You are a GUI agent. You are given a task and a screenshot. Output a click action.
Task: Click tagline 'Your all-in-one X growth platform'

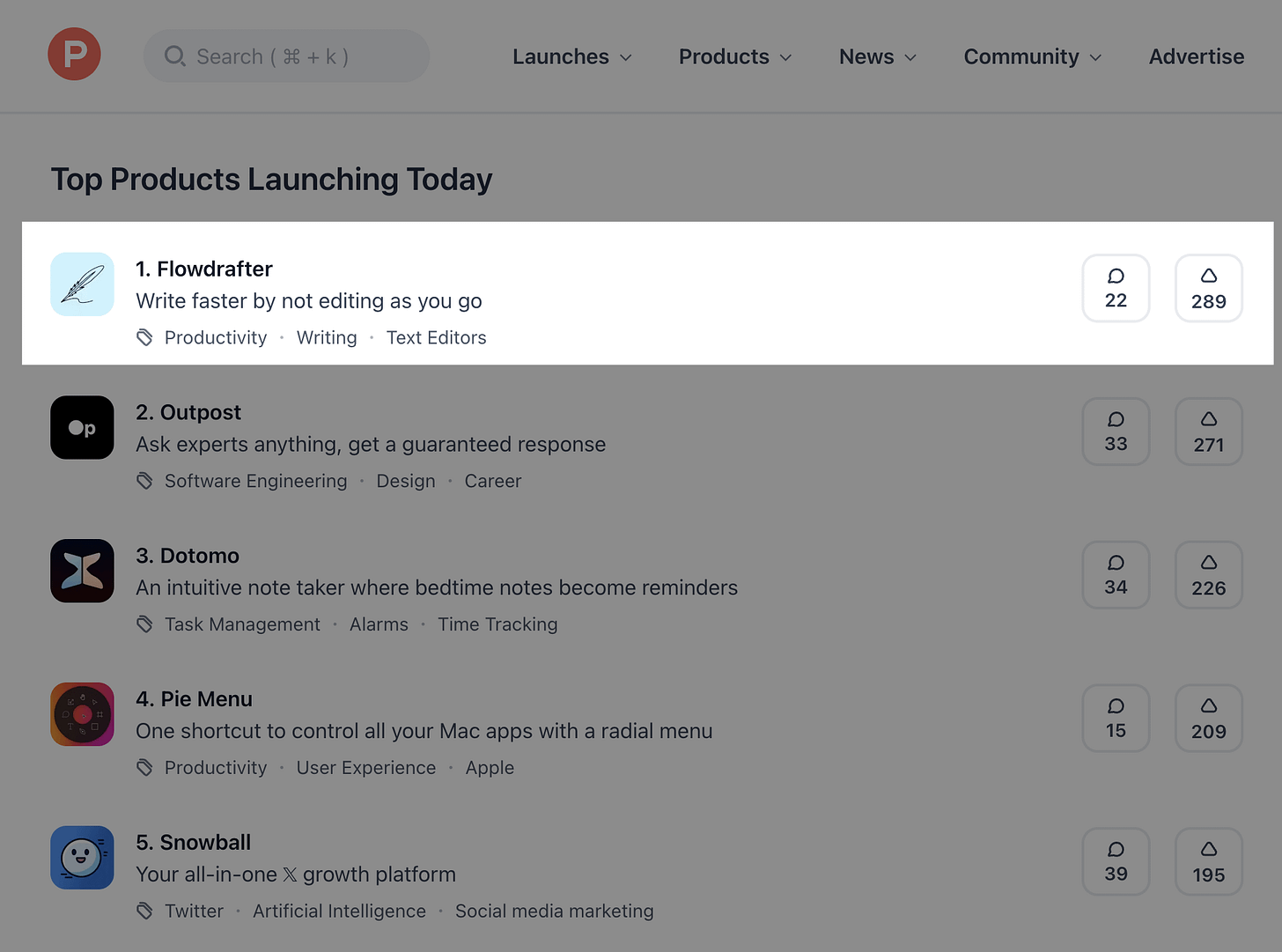296,875
